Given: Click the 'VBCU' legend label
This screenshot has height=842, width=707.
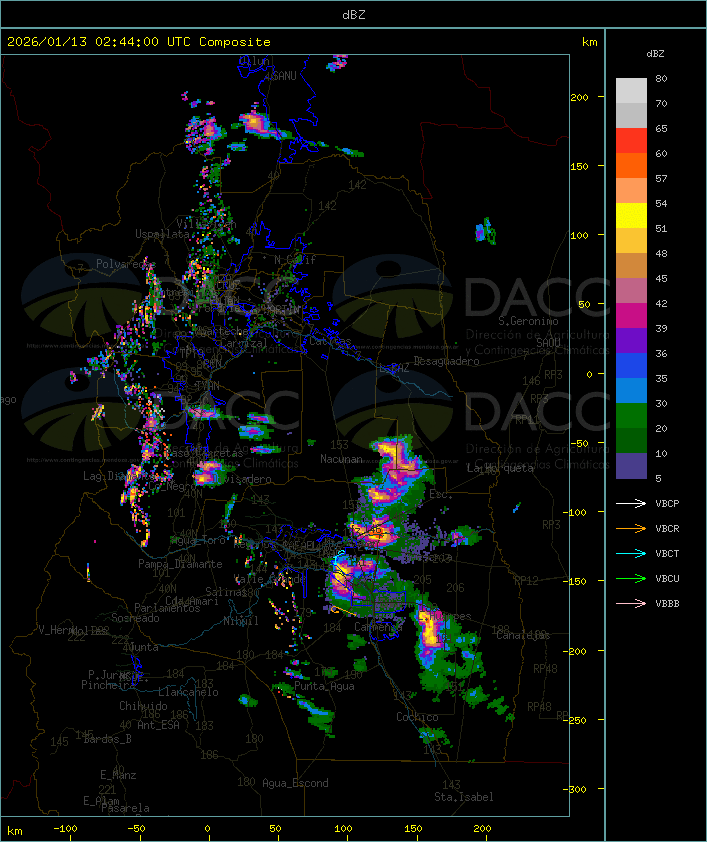Looking at the screenshot, I should pyautogui.click(x=667, y=578).
